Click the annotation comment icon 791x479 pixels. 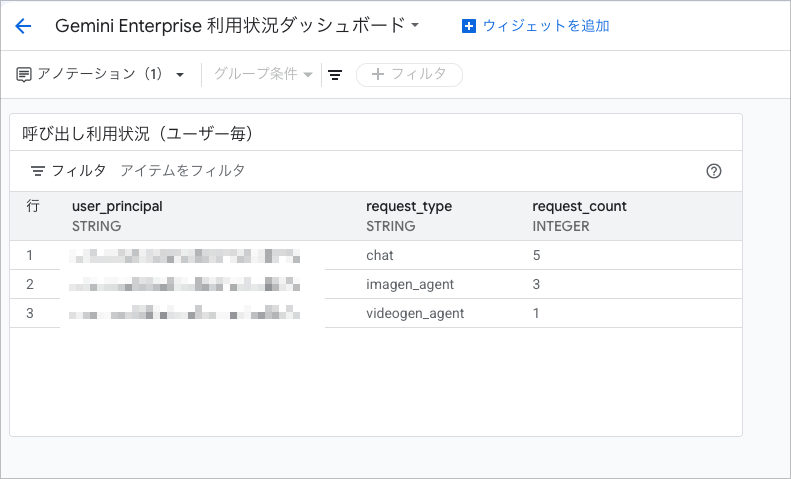[x=24, y=75]
